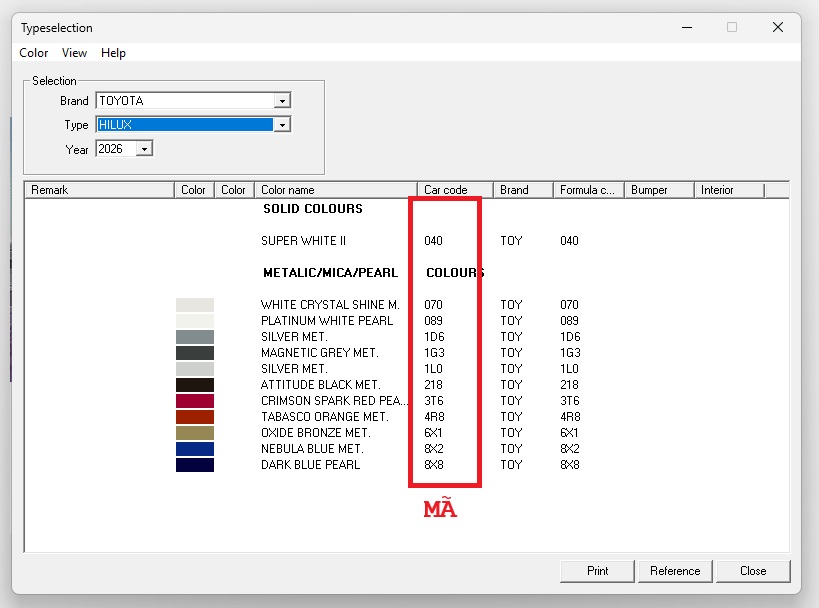Click the Interior column header
Viewport: 819px width, 608px height.
click(729, 190)
